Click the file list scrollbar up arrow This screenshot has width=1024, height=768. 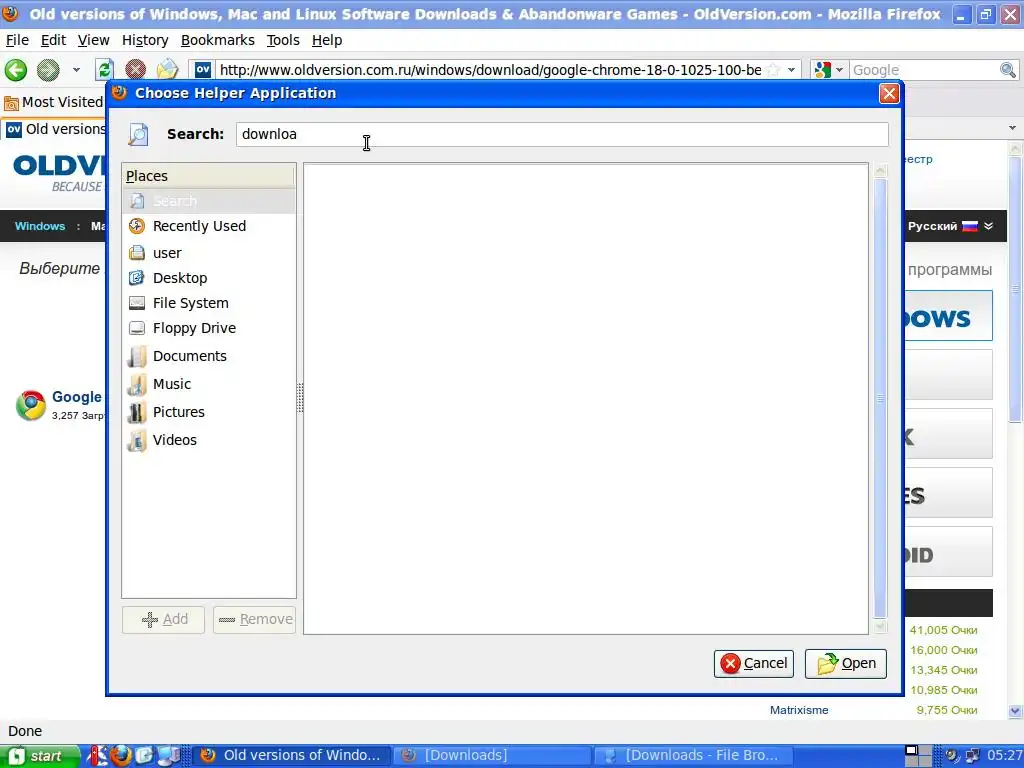pos(880,171)
